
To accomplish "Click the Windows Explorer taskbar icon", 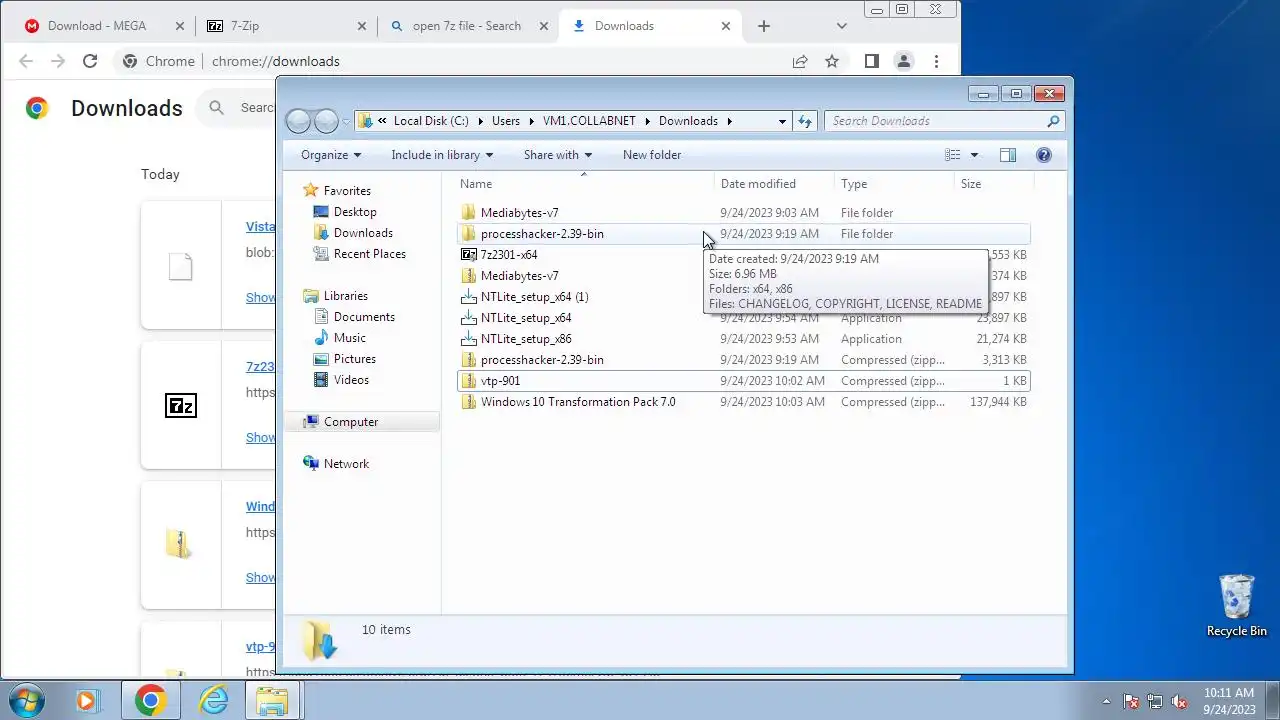I will tap(272, 701).
